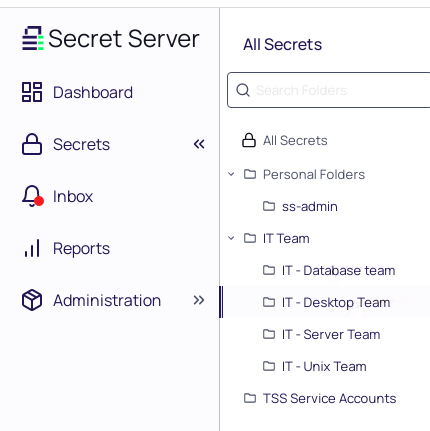Screen dimensions: 430x431
Task: Click the Administration cube icon
Action: coord(32,300)
